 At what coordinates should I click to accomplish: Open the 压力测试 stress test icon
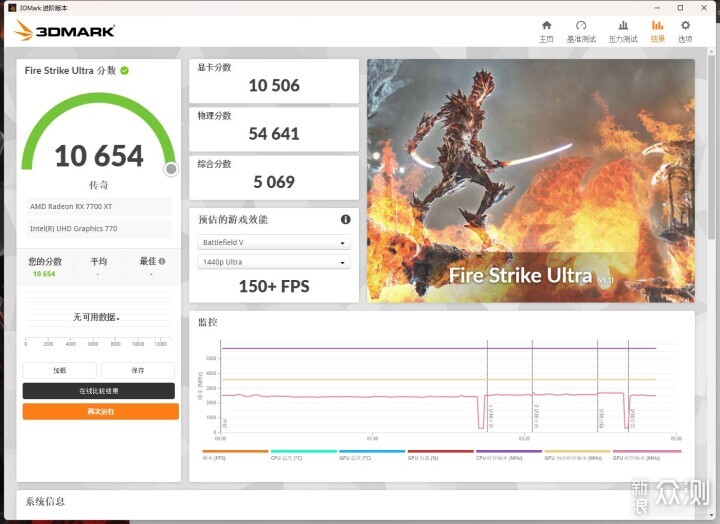click(x=623, y=26)
